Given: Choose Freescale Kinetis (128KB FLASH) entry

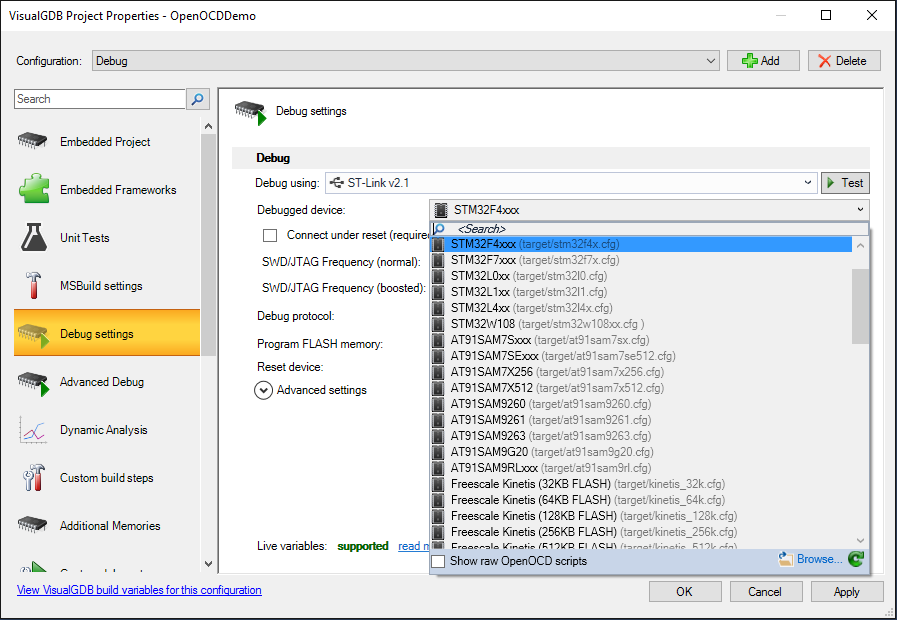Looking at the screenshot, I should pyautogui.click(x=641, y=516).
